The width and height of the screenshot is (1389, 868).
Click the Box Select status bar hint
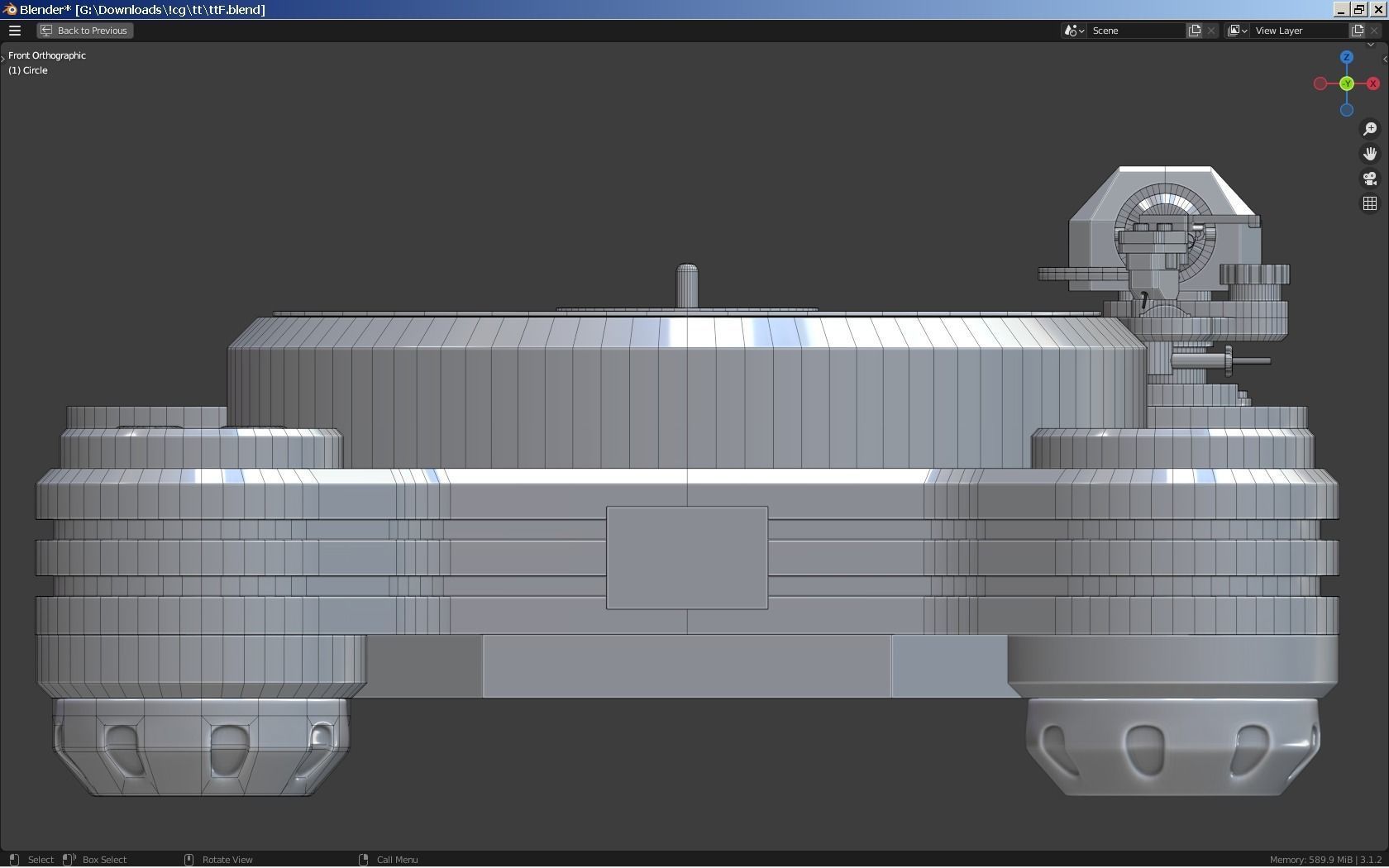tap(104, 860)
